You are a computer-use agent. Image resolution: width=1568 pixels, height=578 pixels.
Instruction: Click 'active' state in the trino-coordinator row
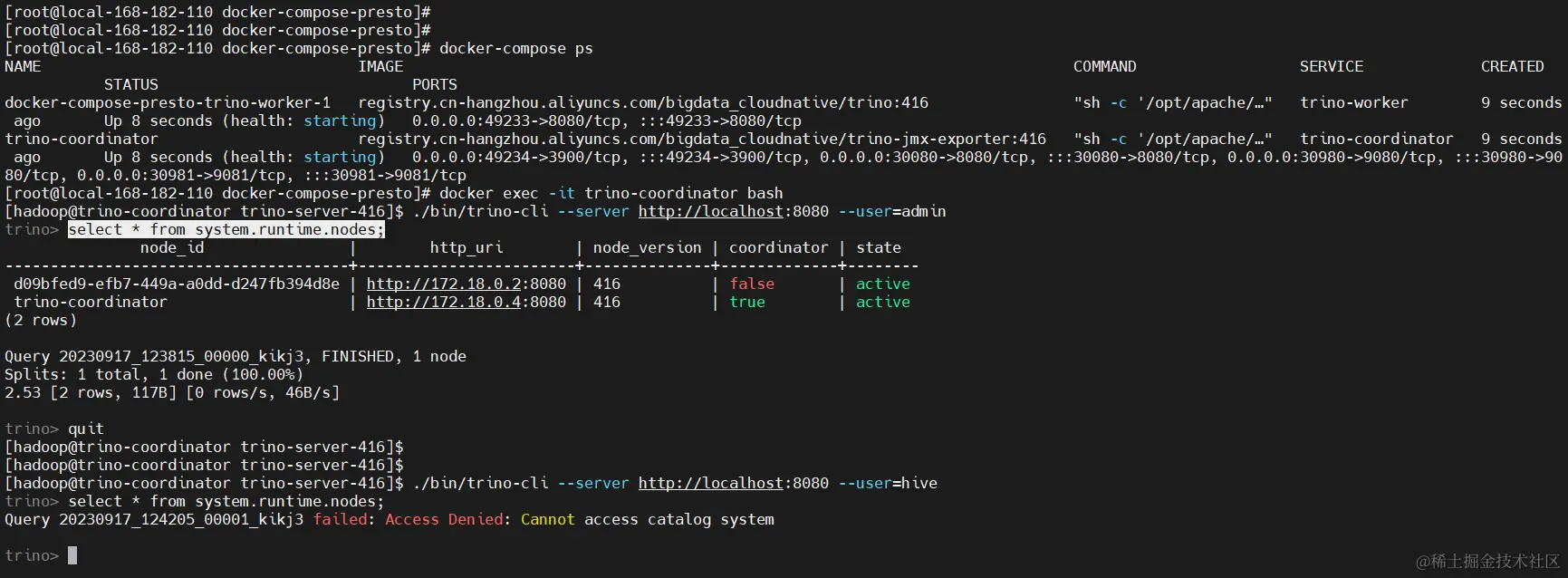pos(883,302)
